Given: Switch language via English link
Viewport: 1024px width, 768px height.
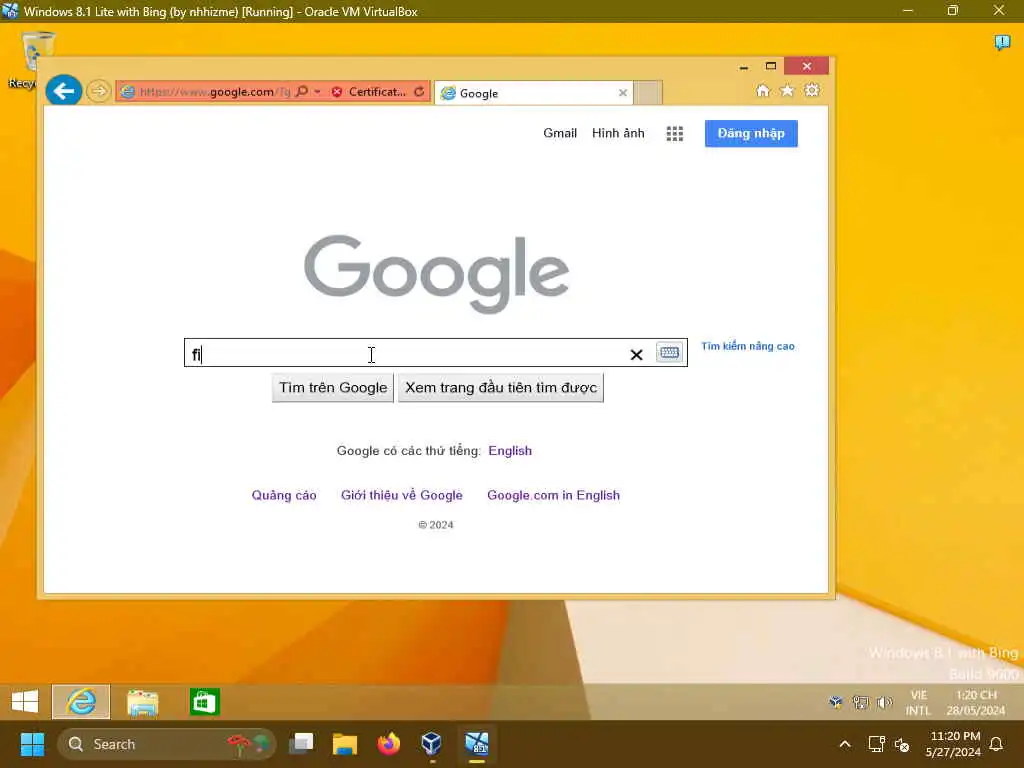Looking at the screenshot, I should 510,451.
